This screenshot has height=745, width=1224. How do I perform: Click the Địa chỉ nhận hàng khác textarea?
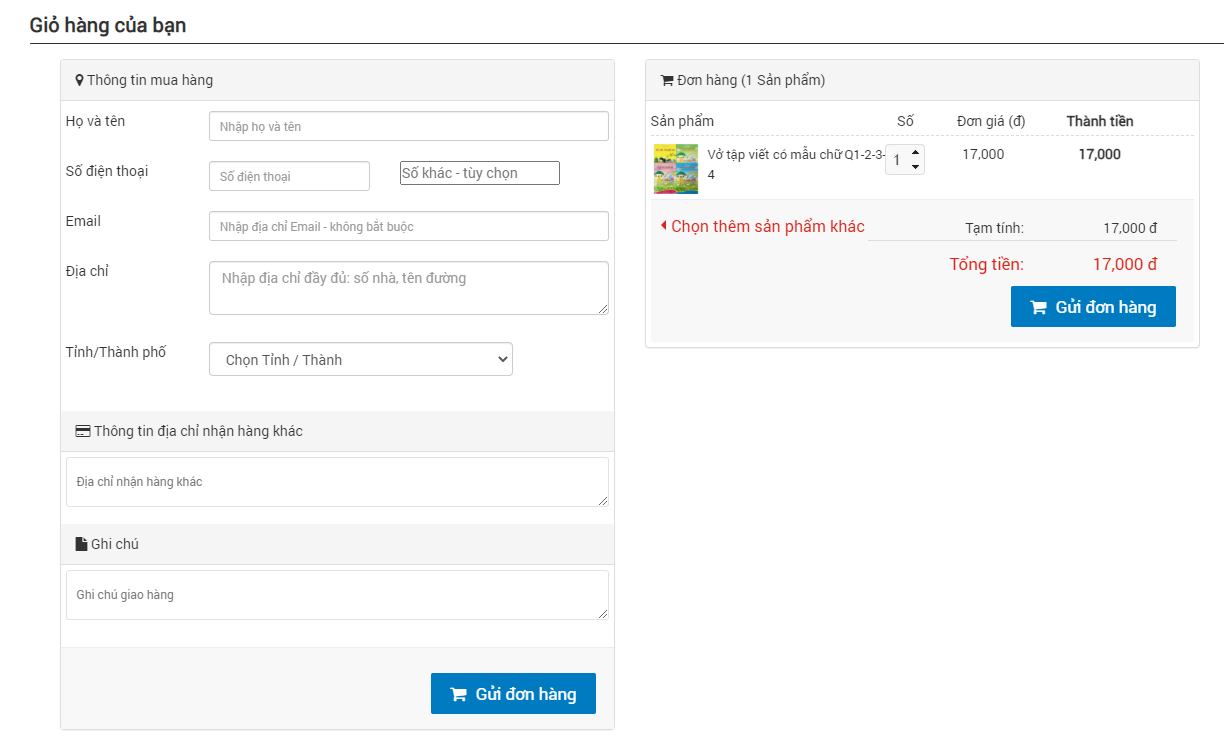point(336,482)
